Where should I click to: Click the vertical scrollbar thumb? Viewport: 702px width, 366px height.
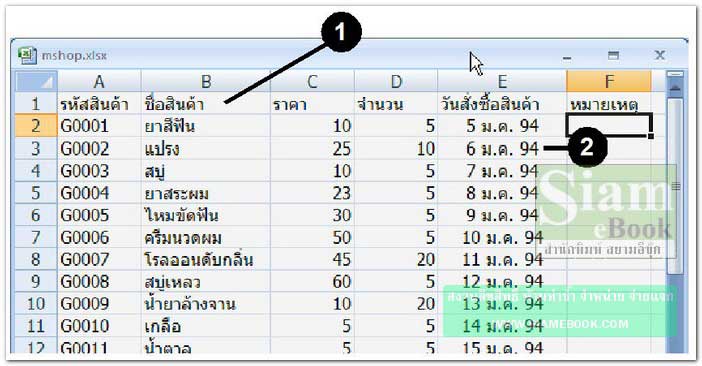(675, 186)
